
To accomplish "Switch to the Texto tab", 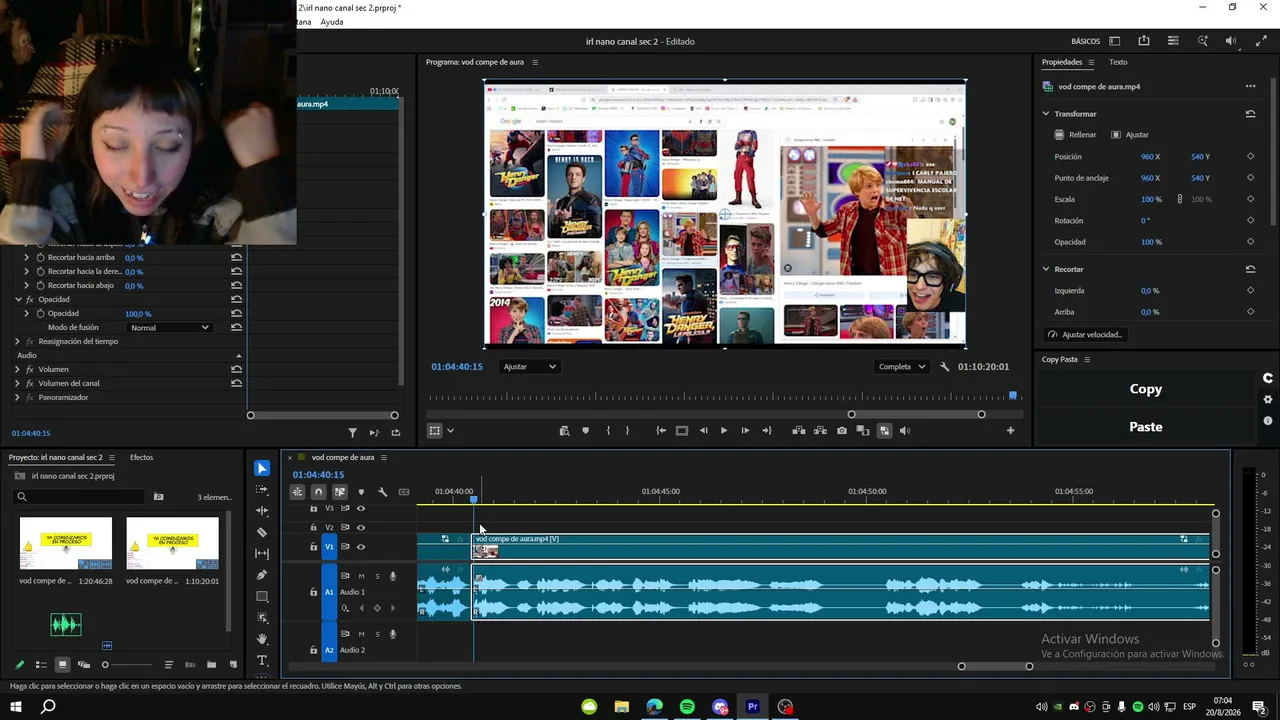I will (x=1118, y=62).
